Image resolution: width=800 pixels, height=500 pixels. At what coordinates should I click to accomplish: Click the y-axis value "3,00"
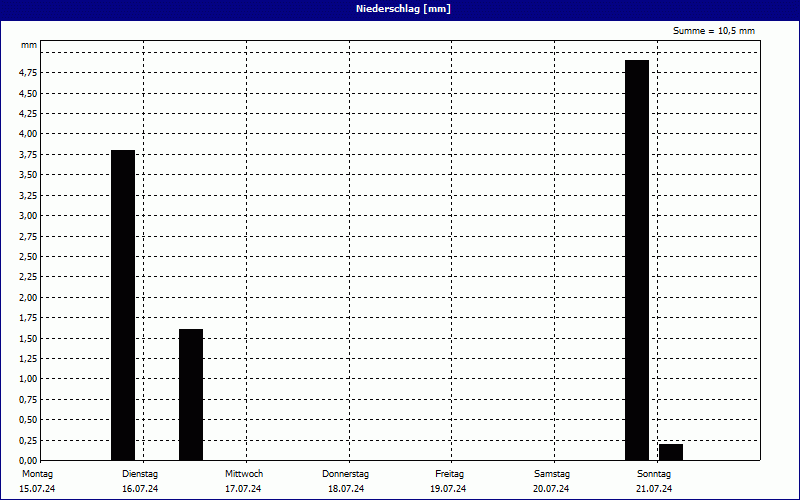28,215
